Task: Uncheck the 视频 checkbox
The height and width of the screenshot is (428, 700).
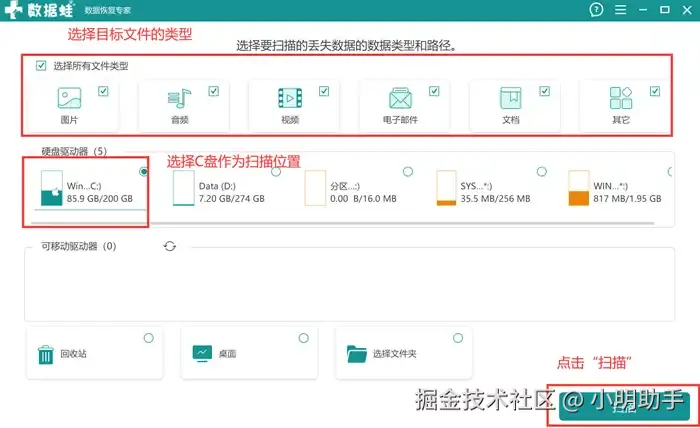Action: pyautogui.click(x=324, y=91)
